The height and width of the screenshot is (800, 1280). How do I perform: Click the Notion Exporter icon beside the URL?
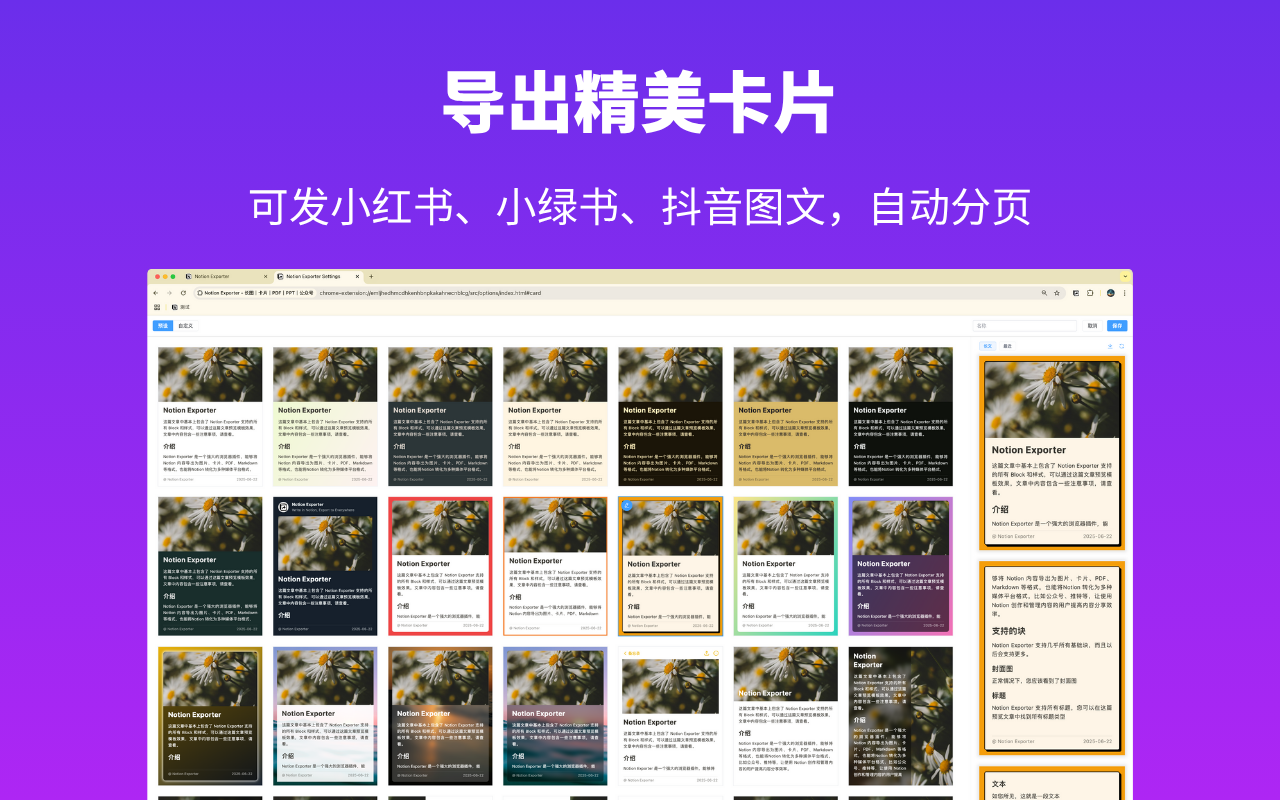click(199, 293)
